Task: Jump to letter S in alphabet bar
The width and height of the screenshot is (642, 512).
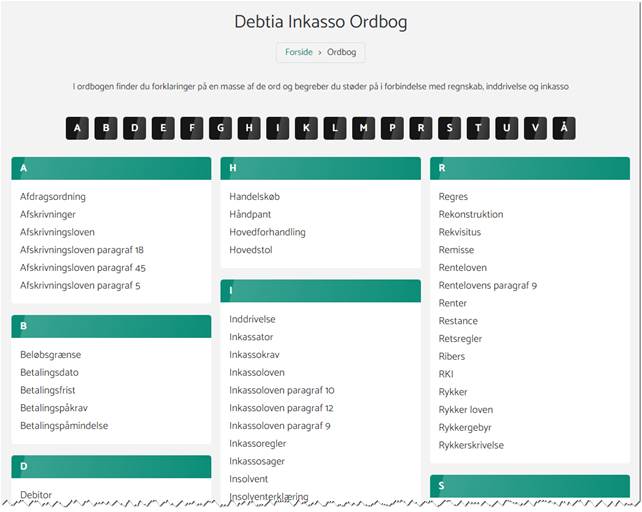Action: (451, 128)
